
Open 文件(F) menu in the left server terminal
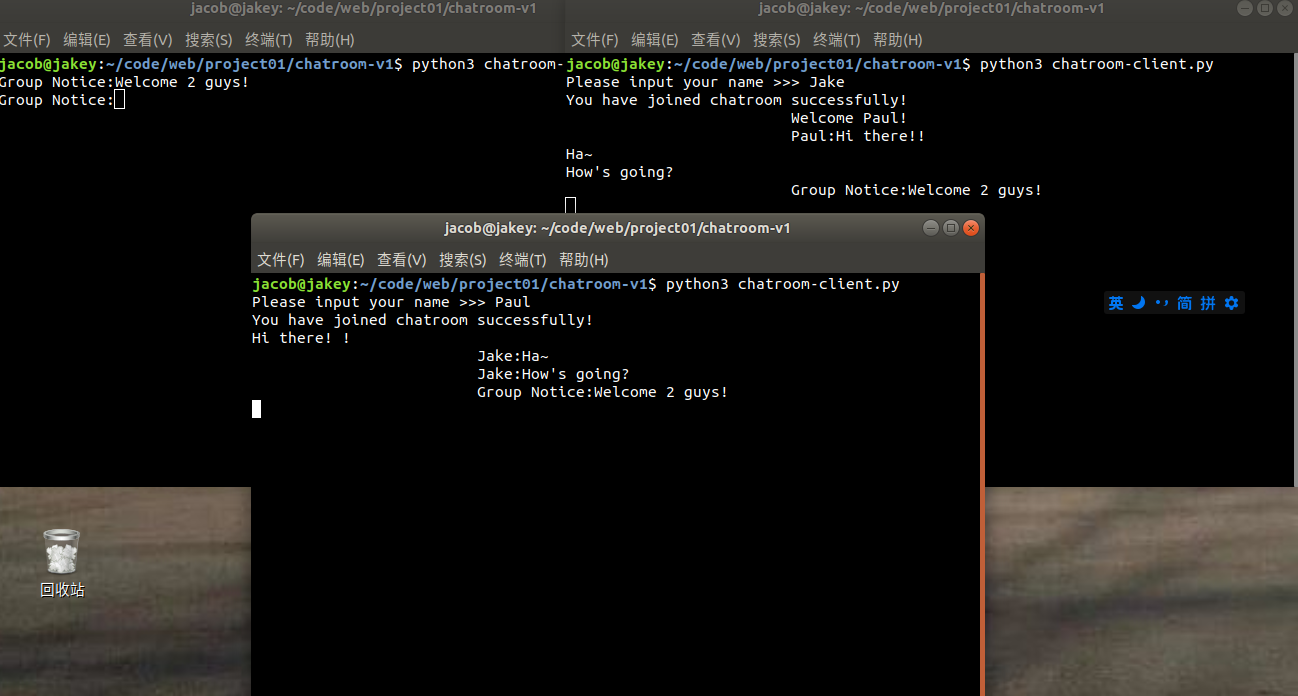tap(27, 40)
